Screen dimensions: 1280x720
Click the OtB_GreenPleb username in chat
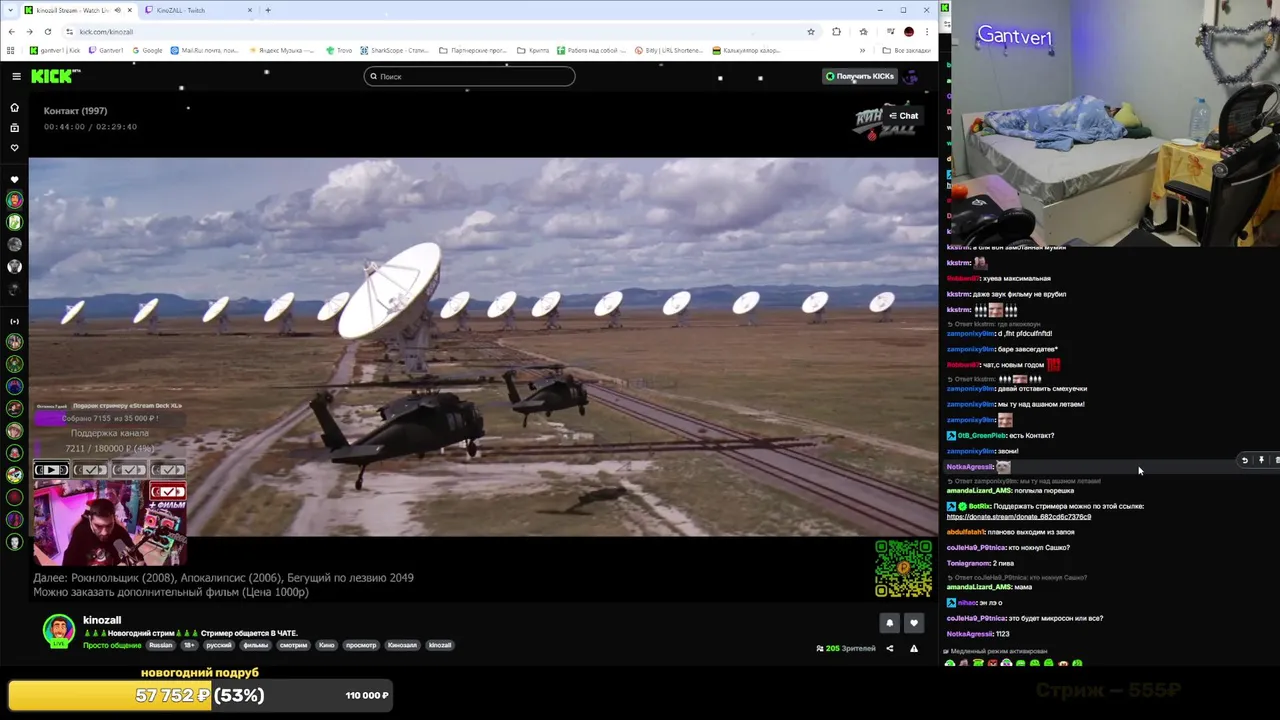[981, 436]
